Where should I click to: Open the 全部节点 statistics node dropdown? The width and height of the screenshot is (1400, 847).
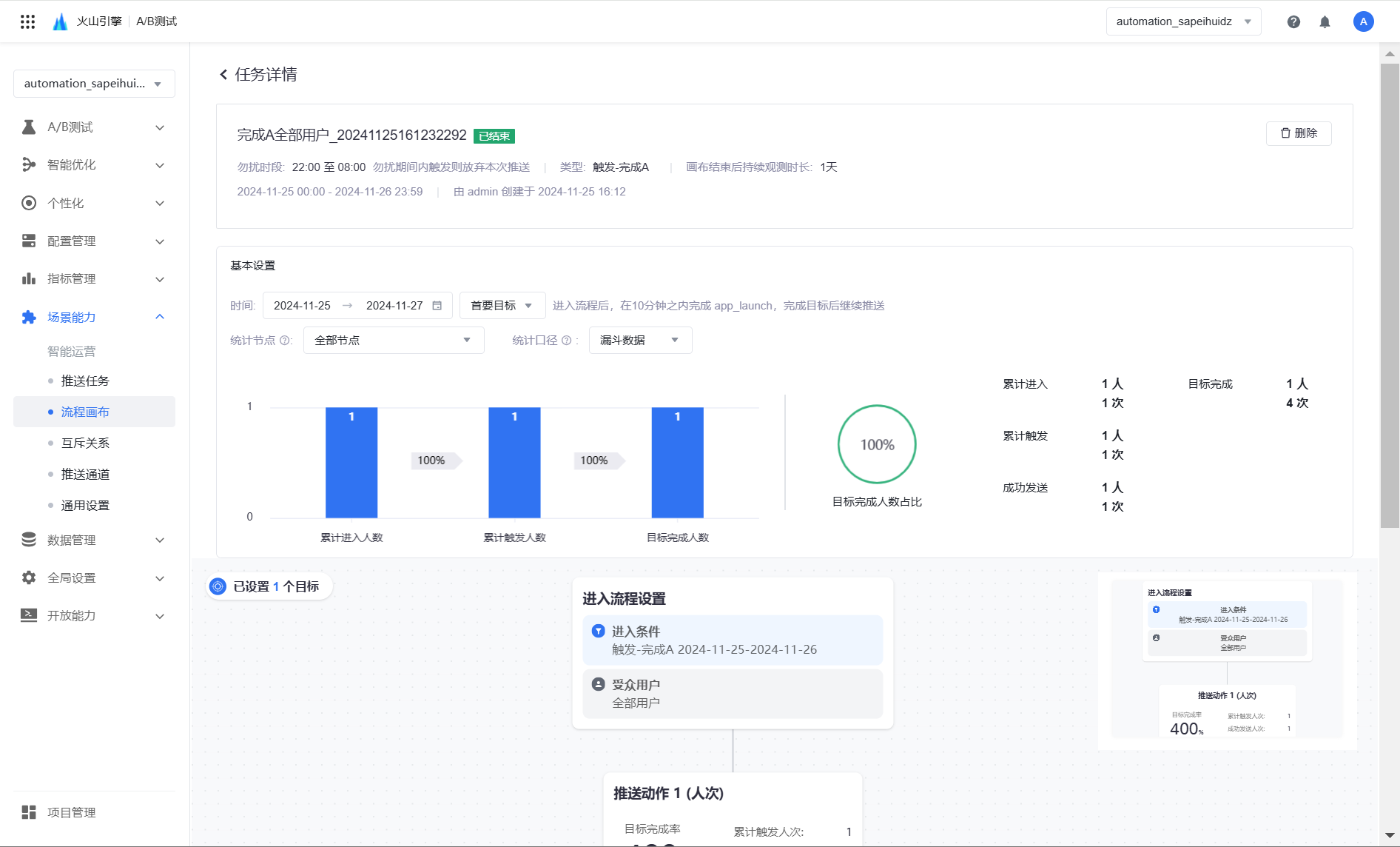[393, 341]
